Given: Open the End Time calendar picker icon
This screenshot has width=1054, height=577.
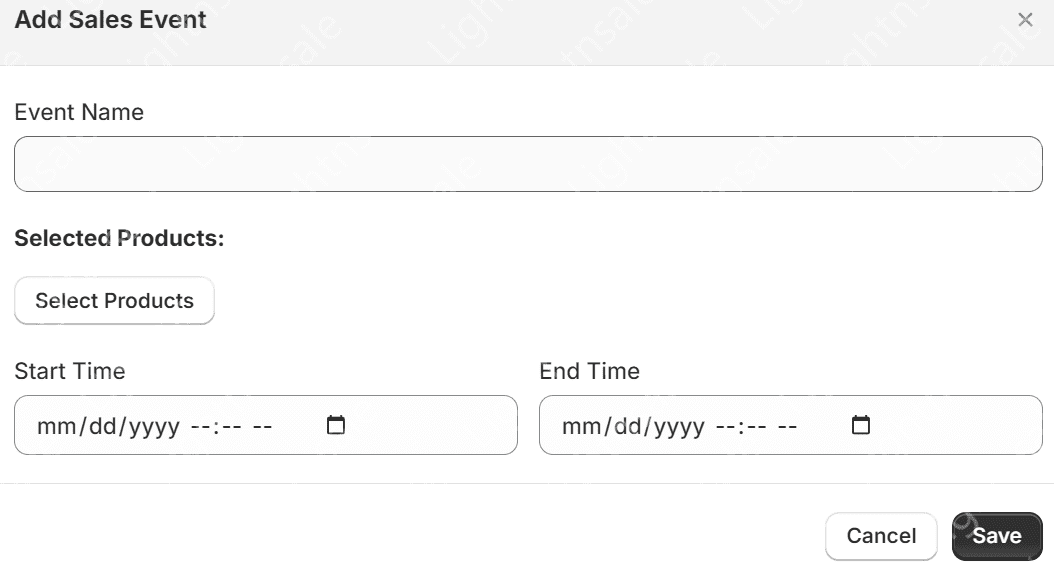Looking at the screenshot, I should click(860, 425).
